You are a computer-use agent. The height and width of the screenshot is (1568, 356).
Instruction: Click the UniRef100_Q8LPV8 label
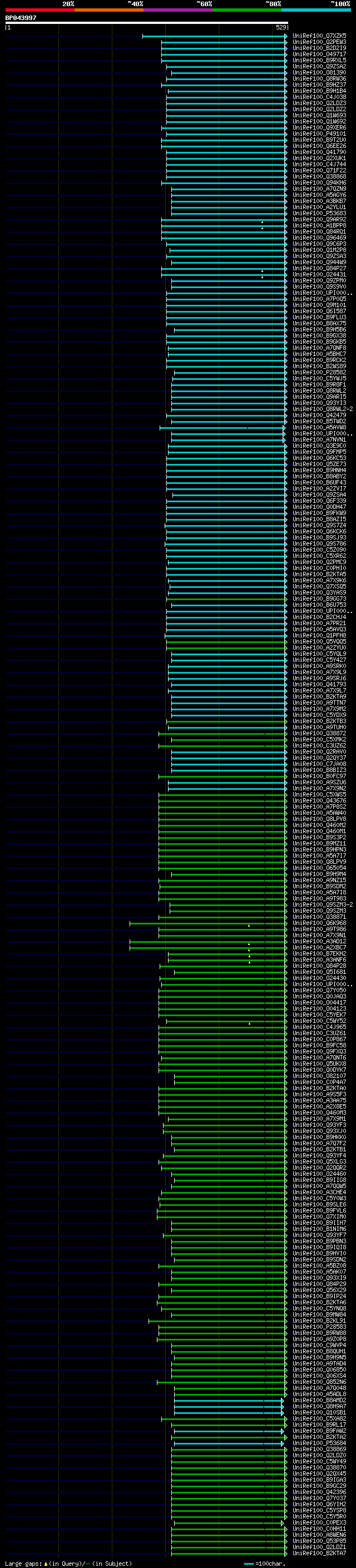(x=319, y=819)
